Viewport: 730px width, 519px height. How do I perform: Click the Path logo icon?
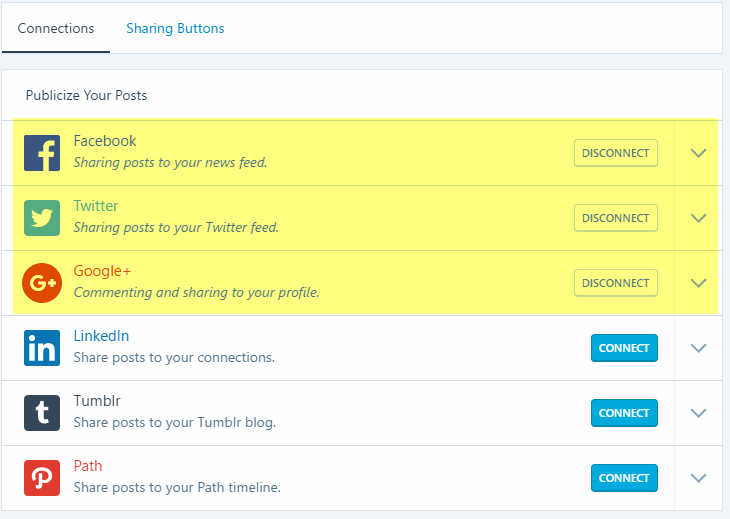[x=42, y=478]
